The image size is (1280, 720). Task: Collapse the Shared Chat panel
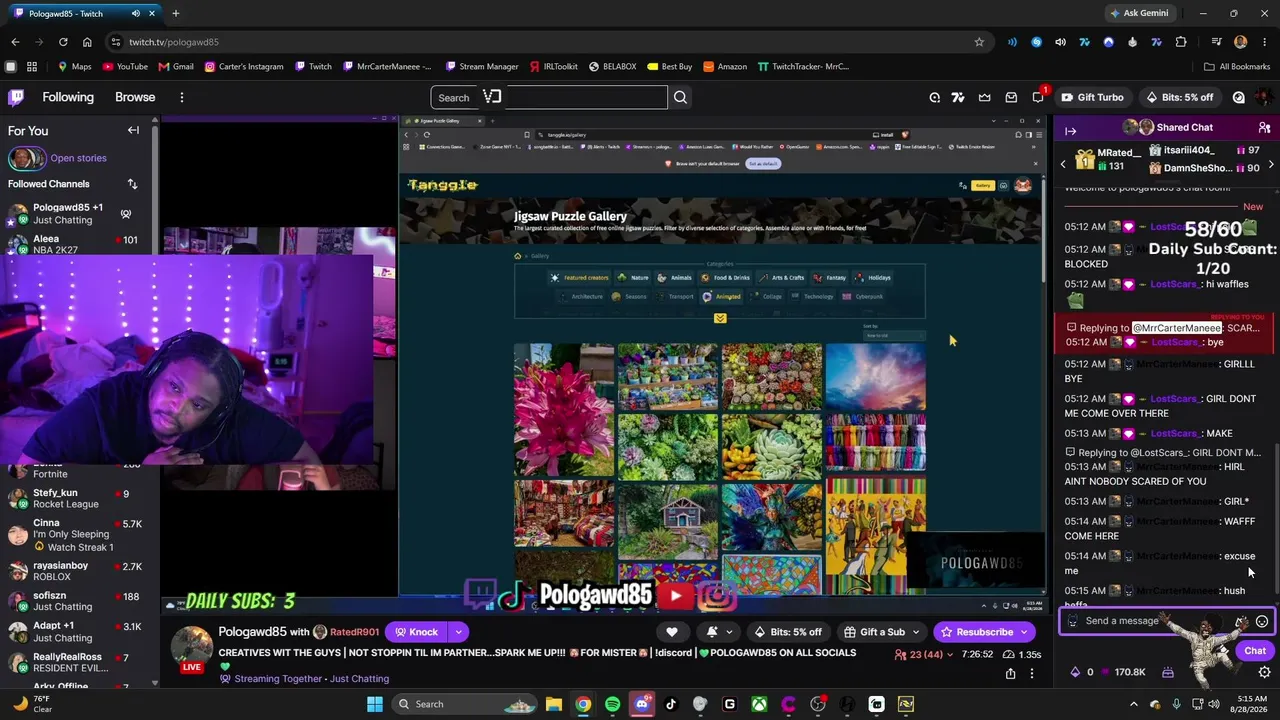[1070, 131]
